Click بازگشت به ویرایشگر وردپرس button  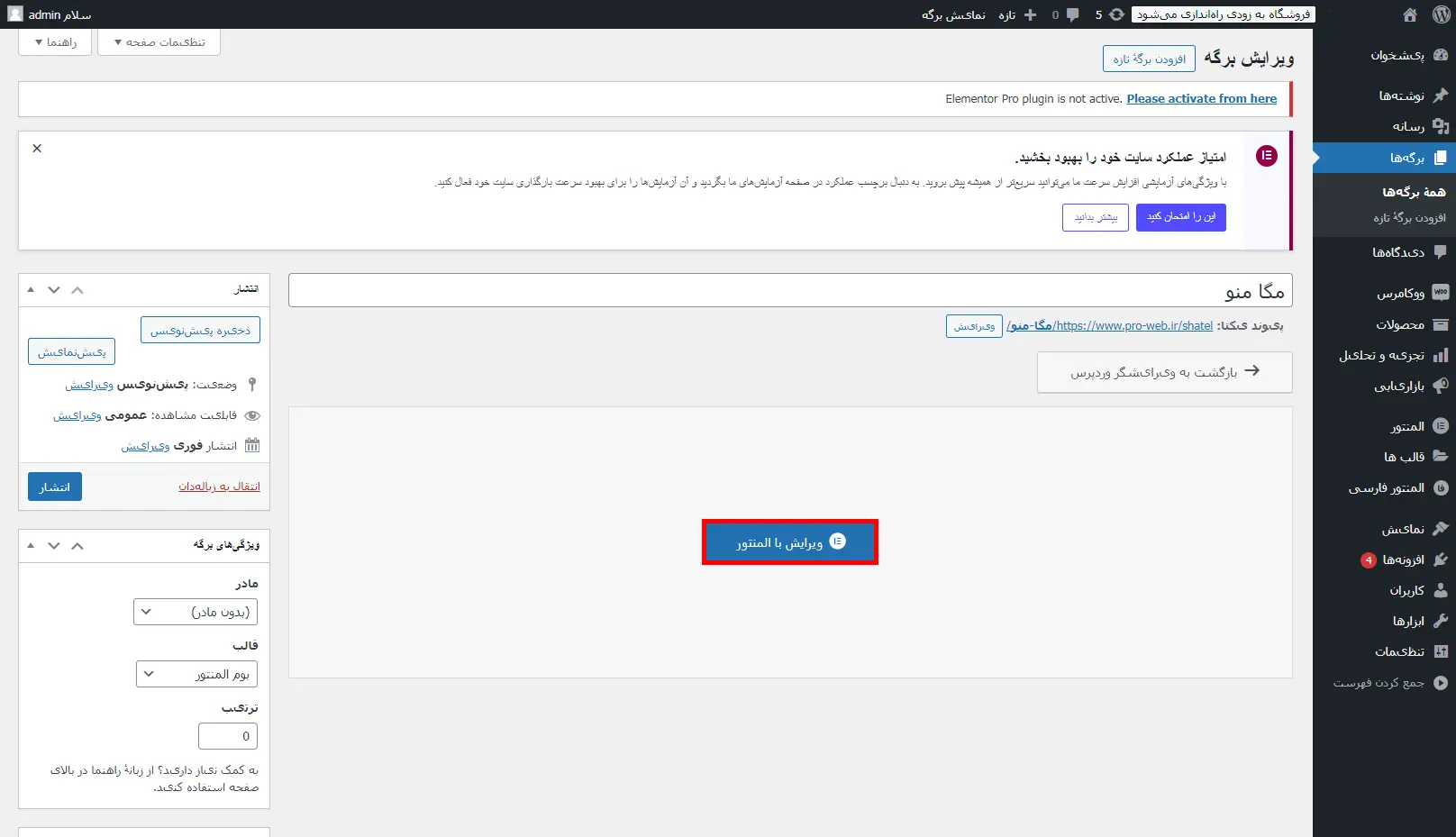(1165, 372)
